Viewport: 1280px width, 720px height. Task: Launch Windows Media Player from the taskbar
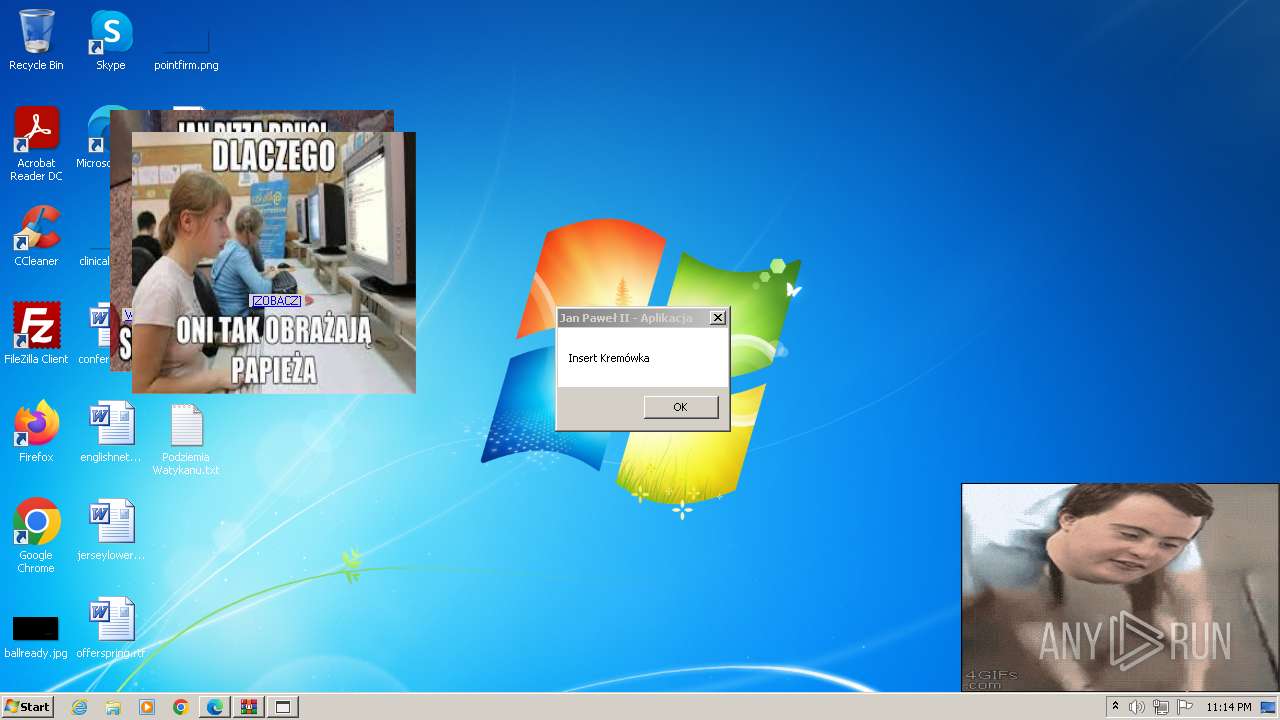147,707
